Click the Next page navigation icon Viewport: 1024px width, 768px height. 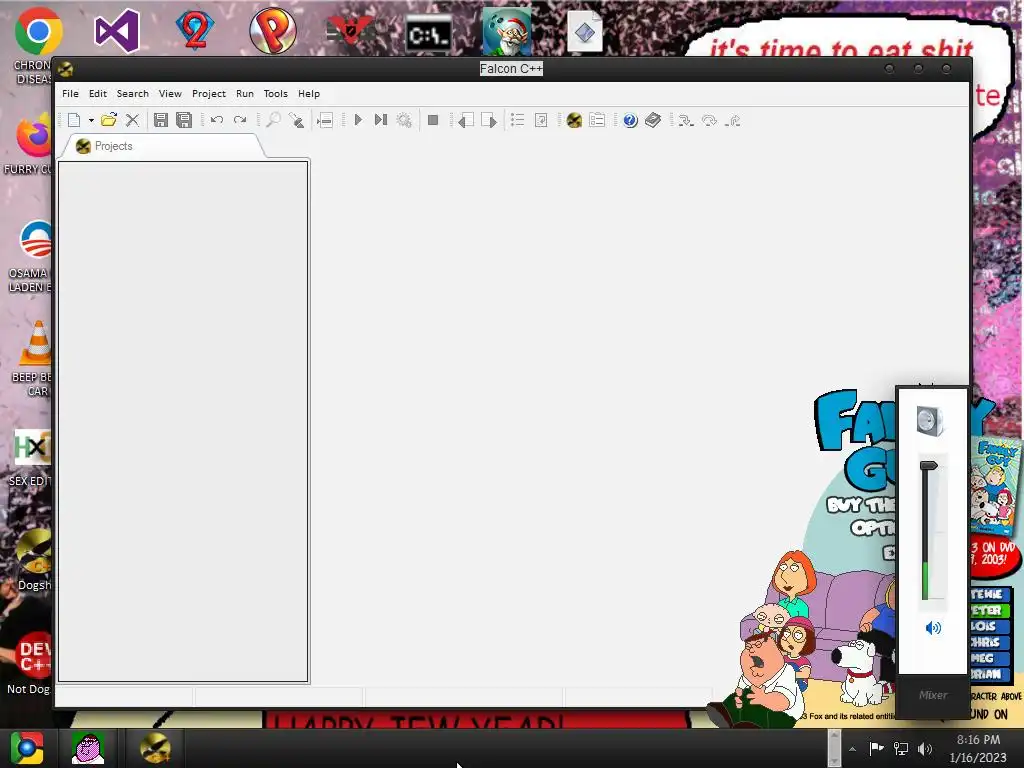488,120
